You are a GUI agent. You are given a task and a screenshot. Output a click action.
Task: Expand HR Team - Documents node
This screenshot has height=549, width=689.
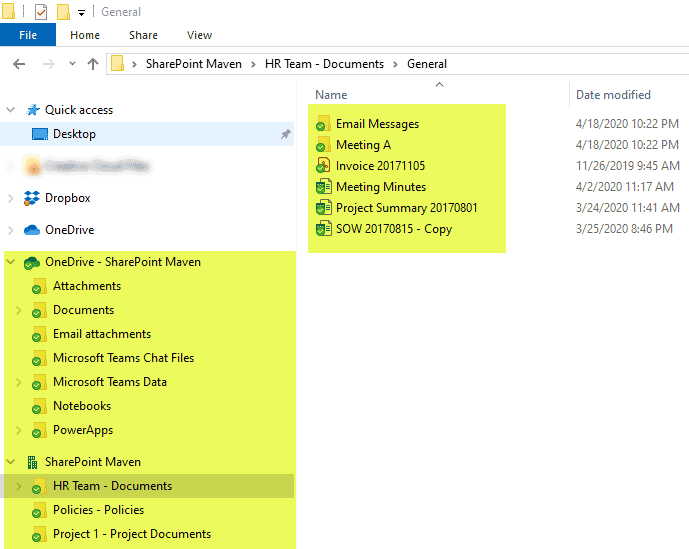pos(18,486)
